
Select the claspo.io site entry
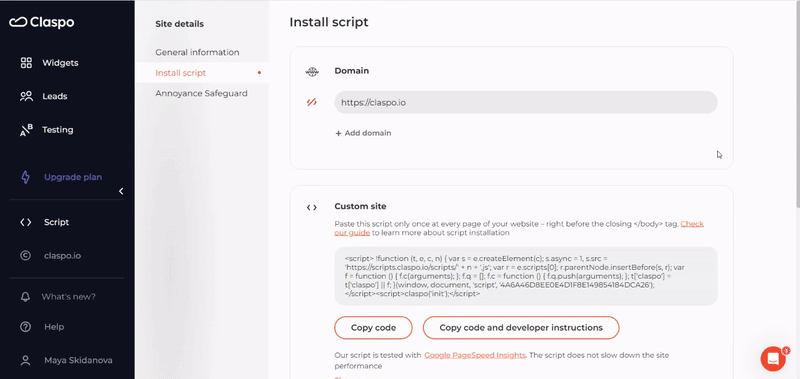pyautogui.click(x=62, y=256)
